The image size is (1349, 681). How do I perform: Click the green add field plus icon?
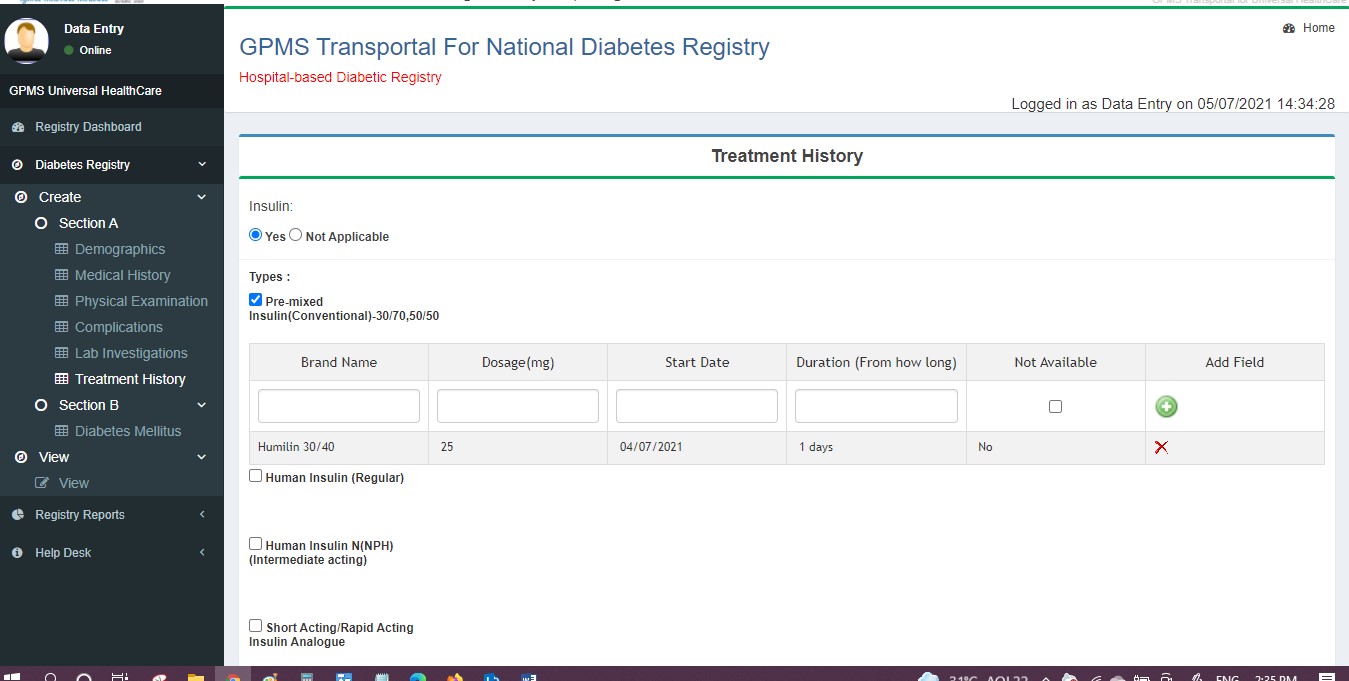click(1166, 406)
